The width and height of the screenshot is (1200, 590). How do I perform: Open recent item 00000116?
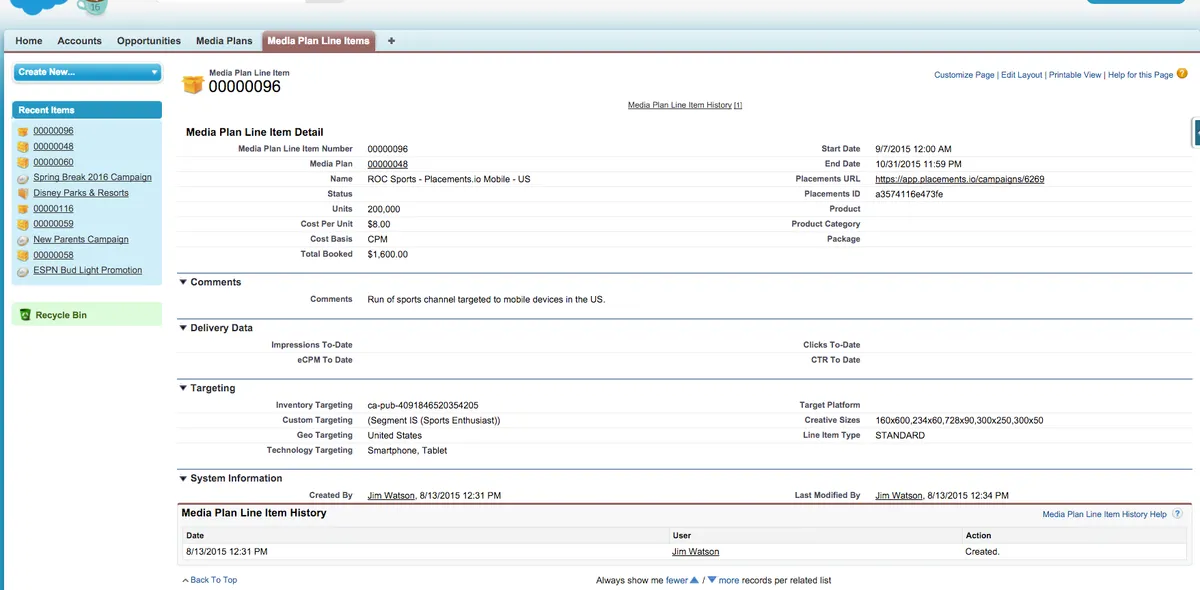point(53,209)
